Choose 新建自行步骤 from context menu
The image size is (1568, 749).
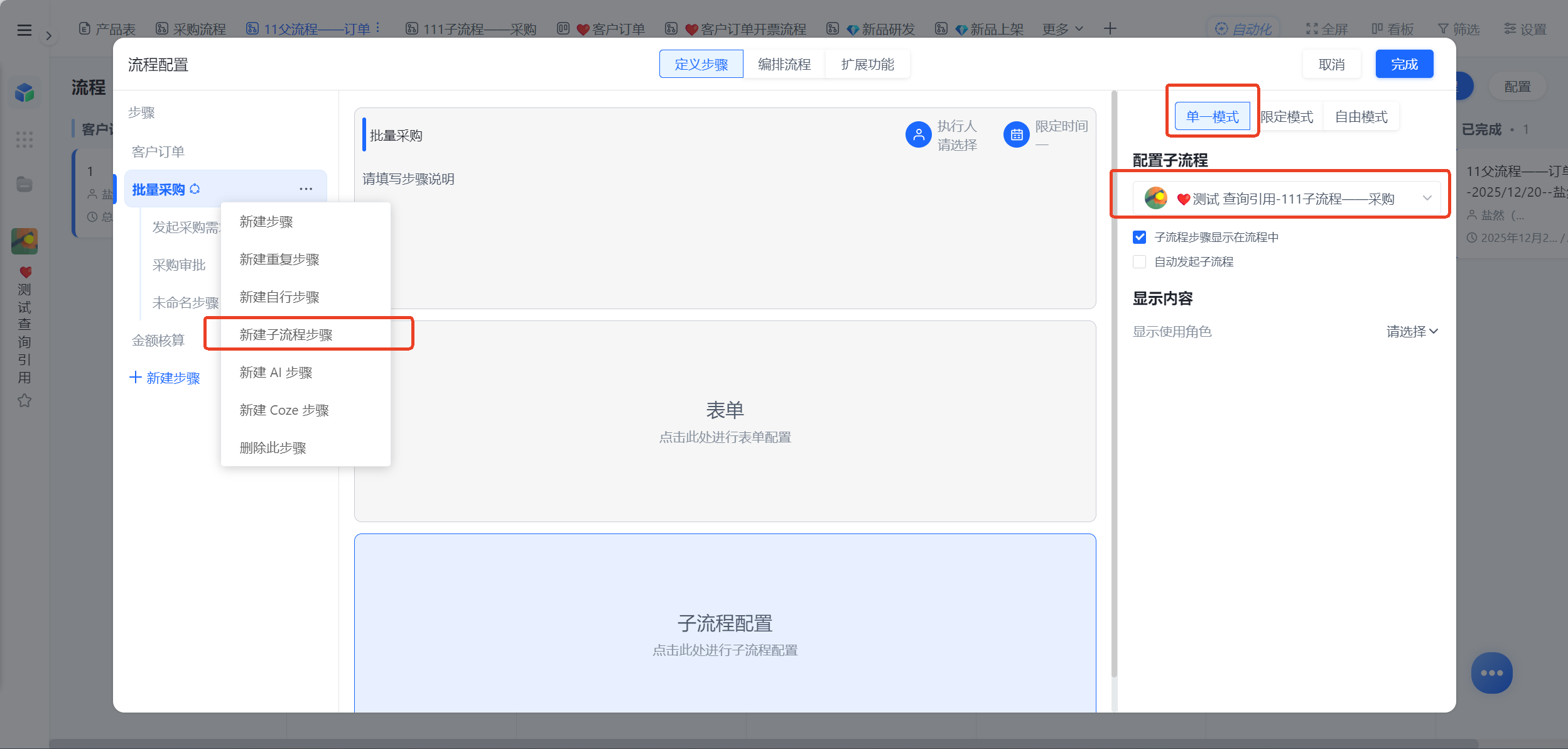click(x=306, y=297)
